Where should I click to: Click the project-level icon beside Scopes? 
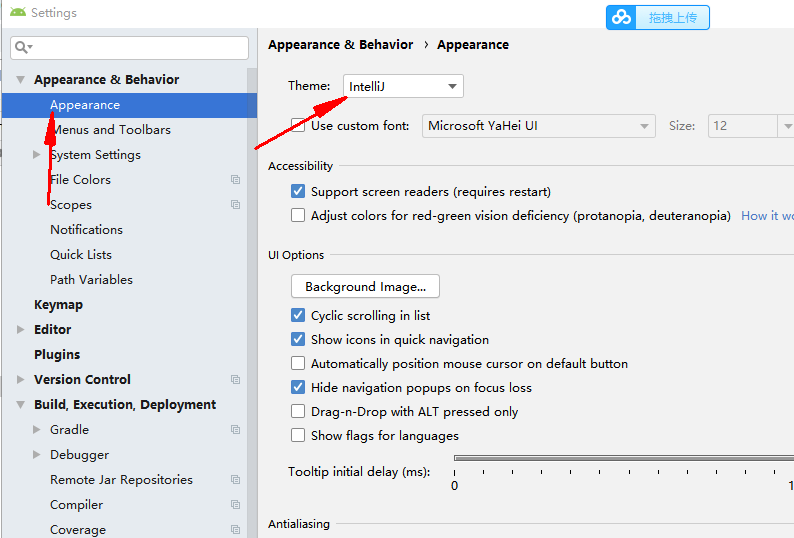click(235, 204)
